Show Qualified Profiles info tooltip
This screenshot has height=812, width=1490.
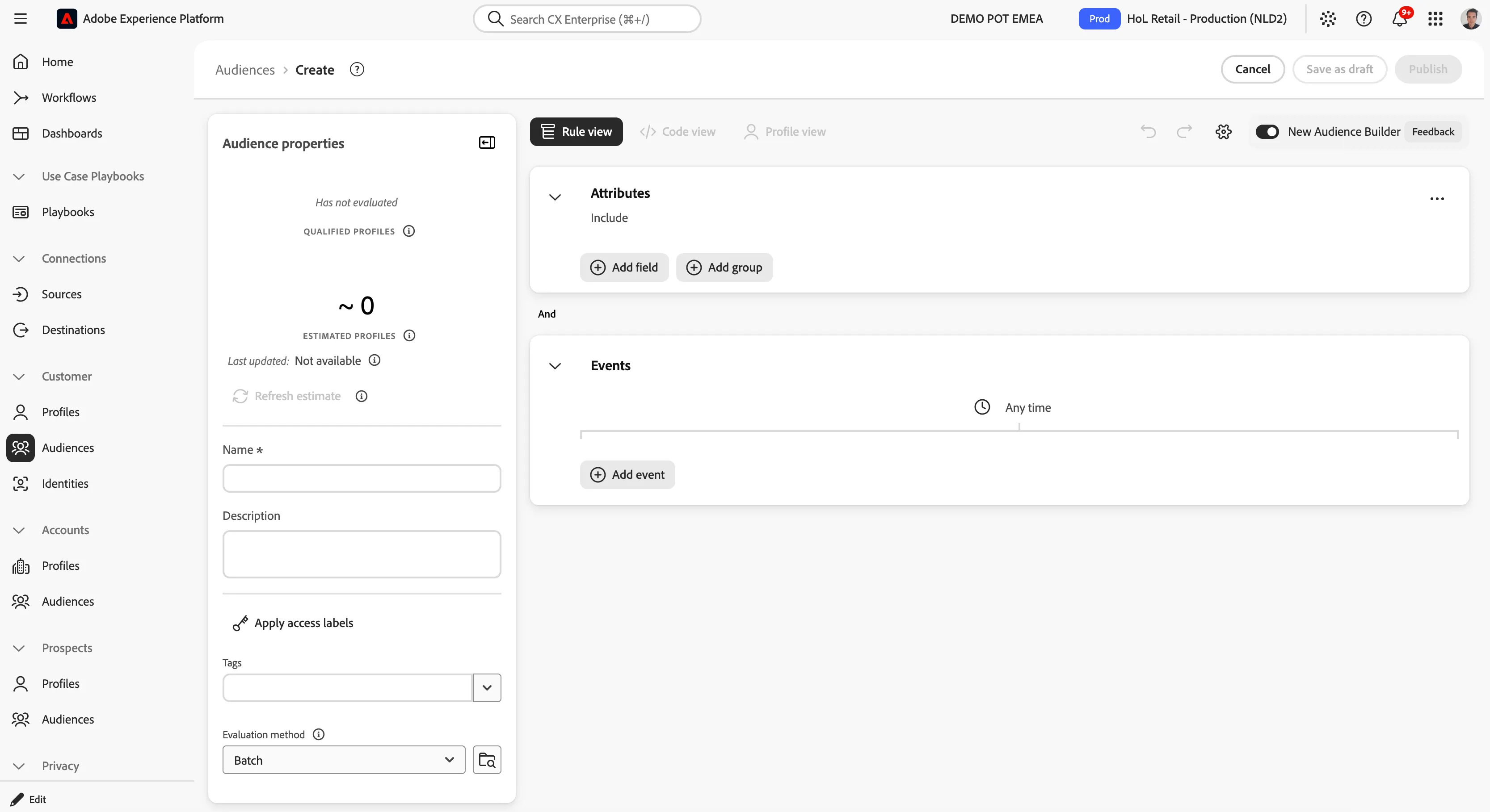409,231
